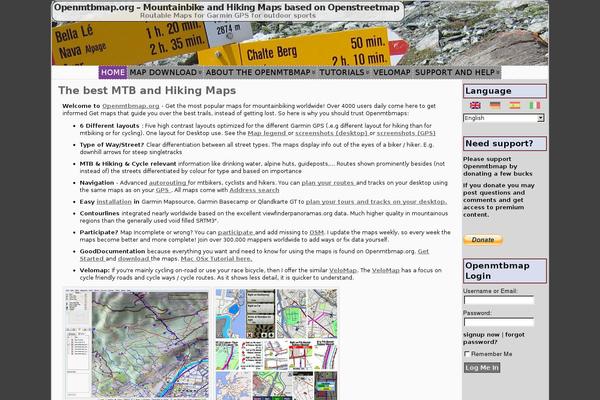Follow the installation link
Screen dimensions: 600x400
(x=114, y=202)
